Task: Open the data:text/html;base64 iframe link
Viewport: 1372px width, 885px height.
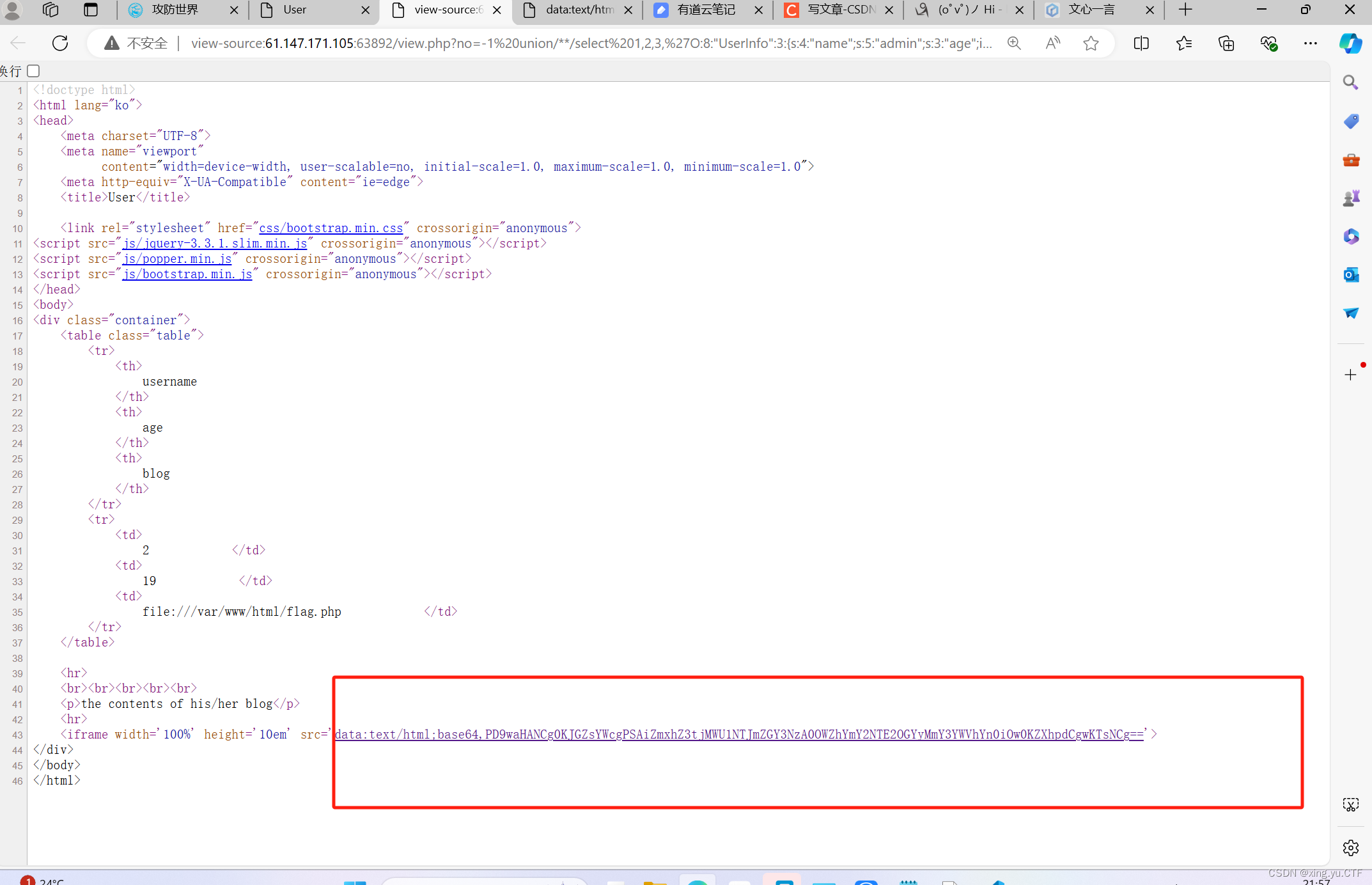Action: [x=739, y=735]
